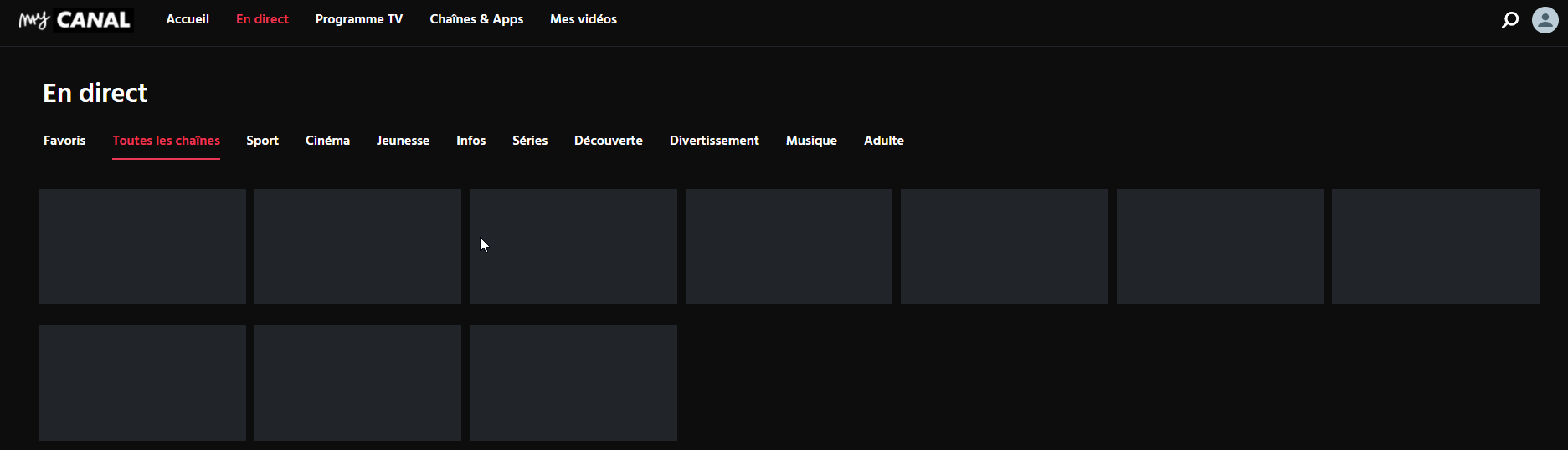Open Programme TV page
The width and height of the screenshot is (1568, 450).
point(358,19)
